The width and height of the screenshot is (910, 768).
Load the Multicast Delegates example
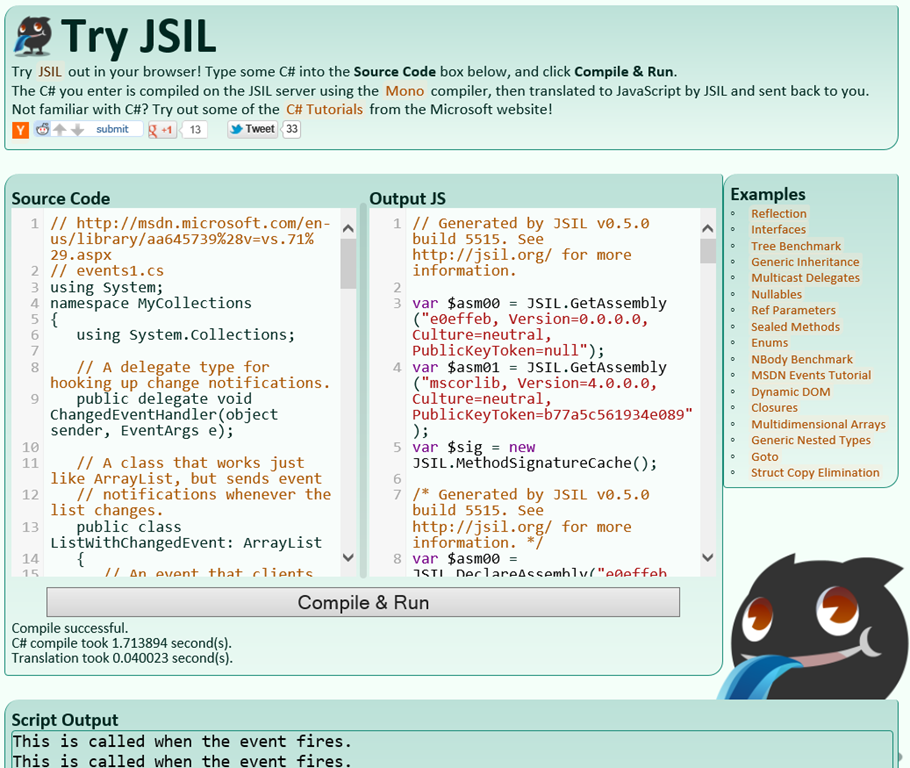point(806,277)
